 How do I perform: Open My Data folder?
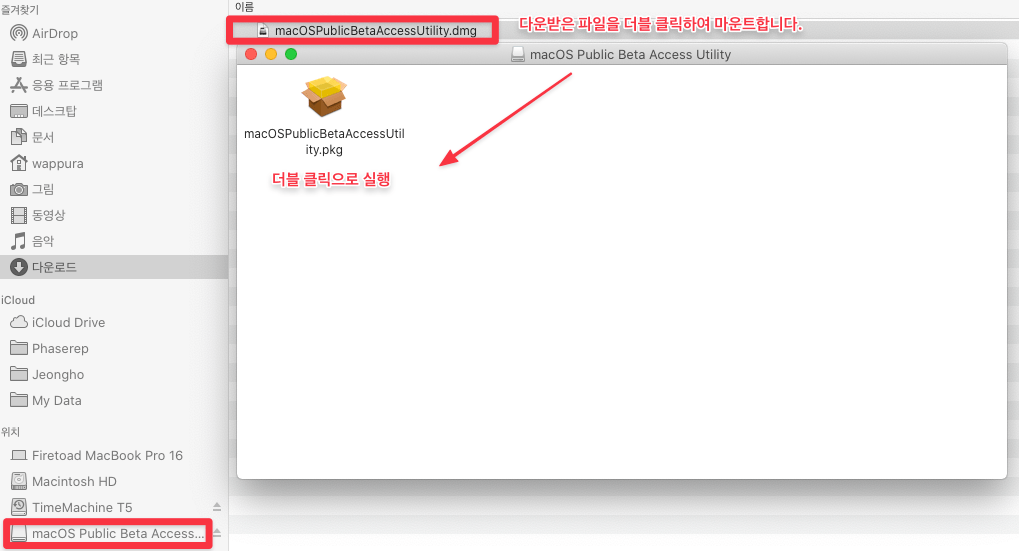click(x=57, y=401)
